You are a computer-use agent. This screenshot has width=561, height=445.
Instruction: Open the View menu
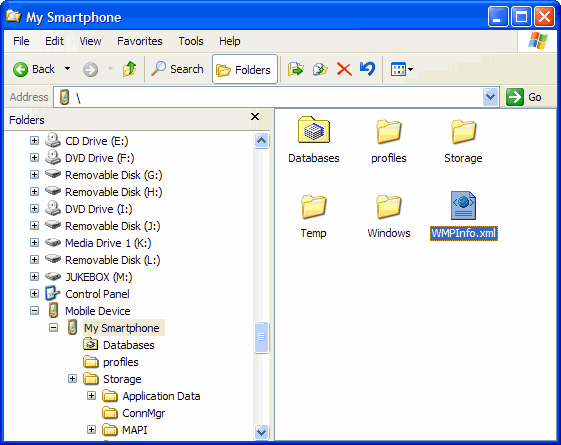pos(90,41)
